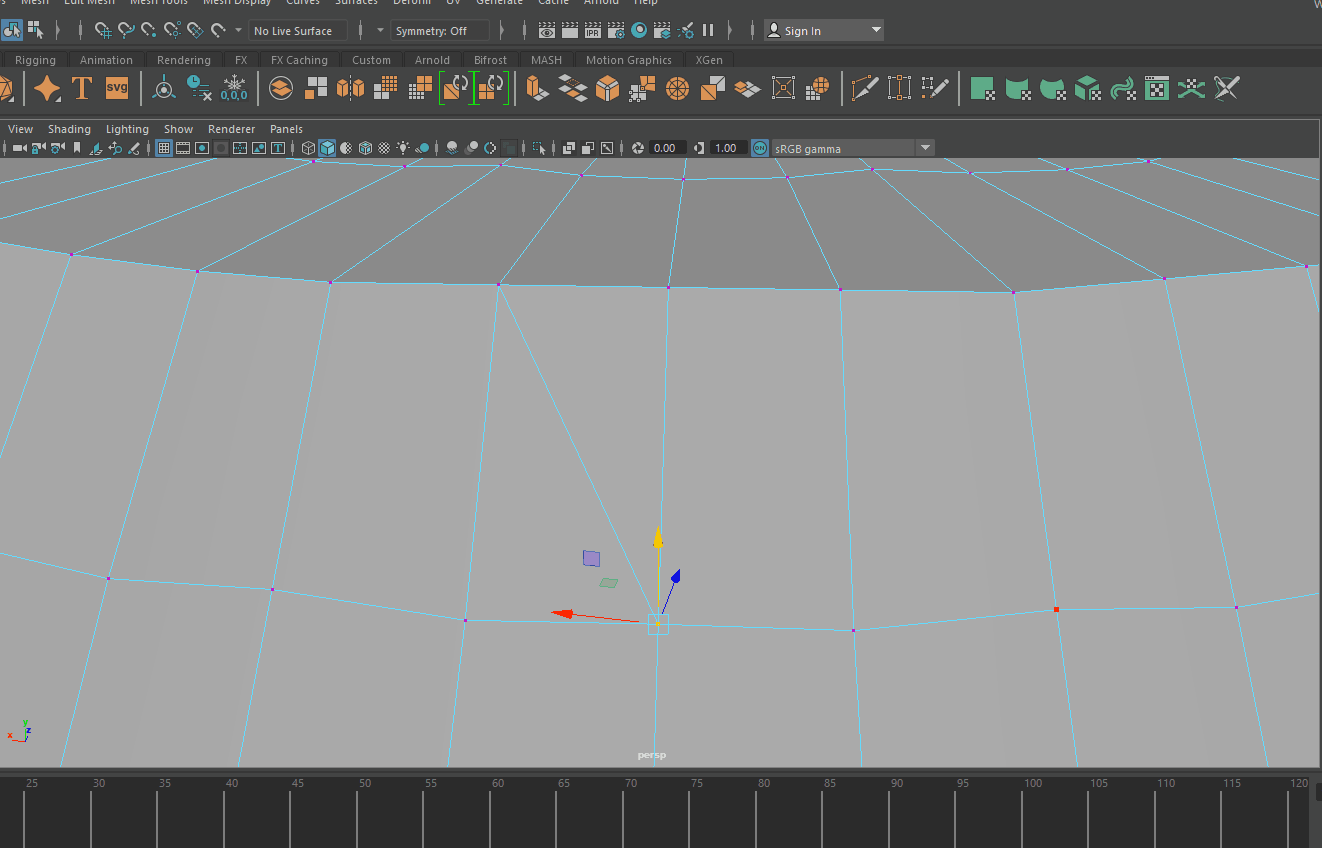The image size is (1322, 848).
Task: Click the Render Current Frame clapperboard icon
Action: coord(569,31)
